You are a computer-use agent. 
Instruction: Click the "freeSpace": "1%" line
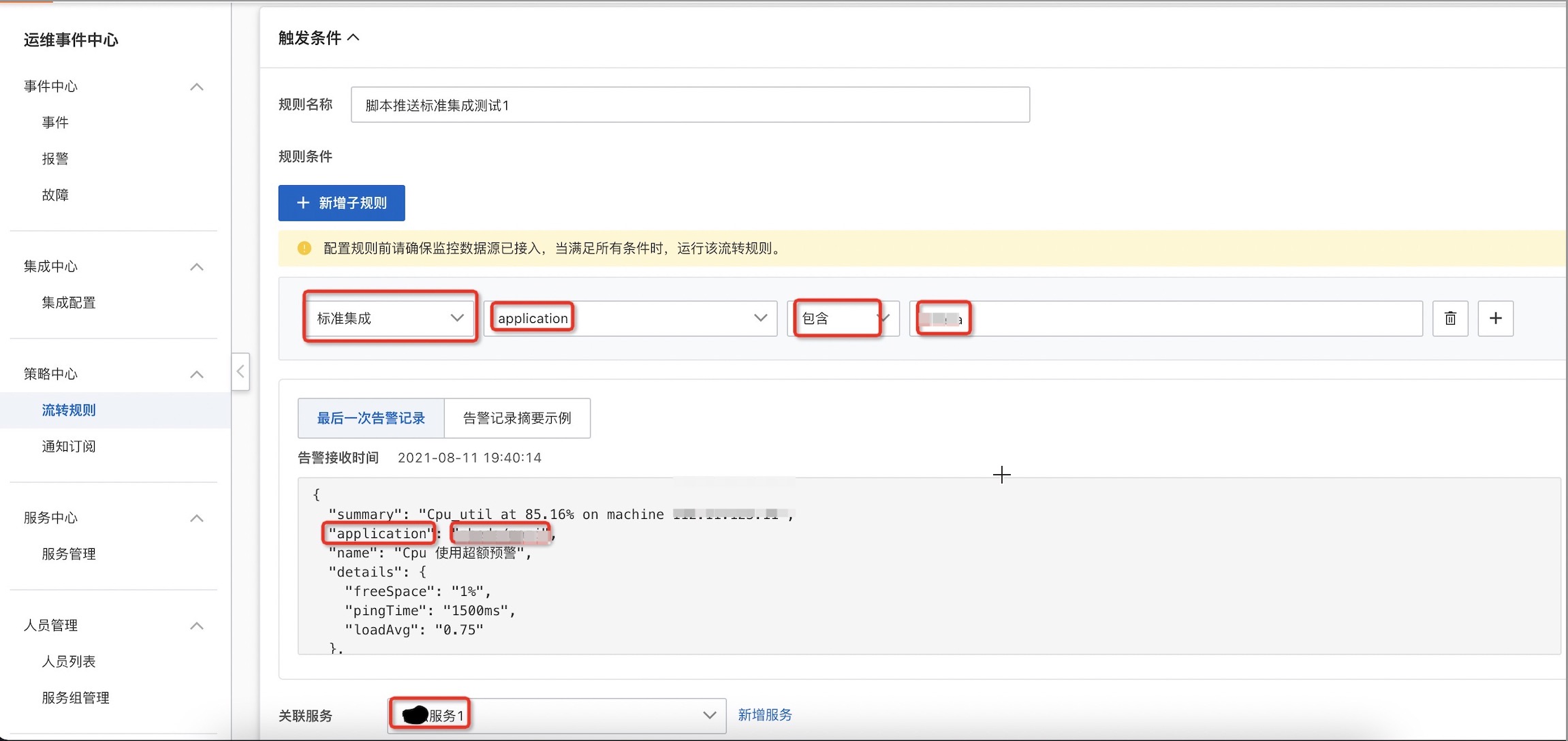[418, 591]
